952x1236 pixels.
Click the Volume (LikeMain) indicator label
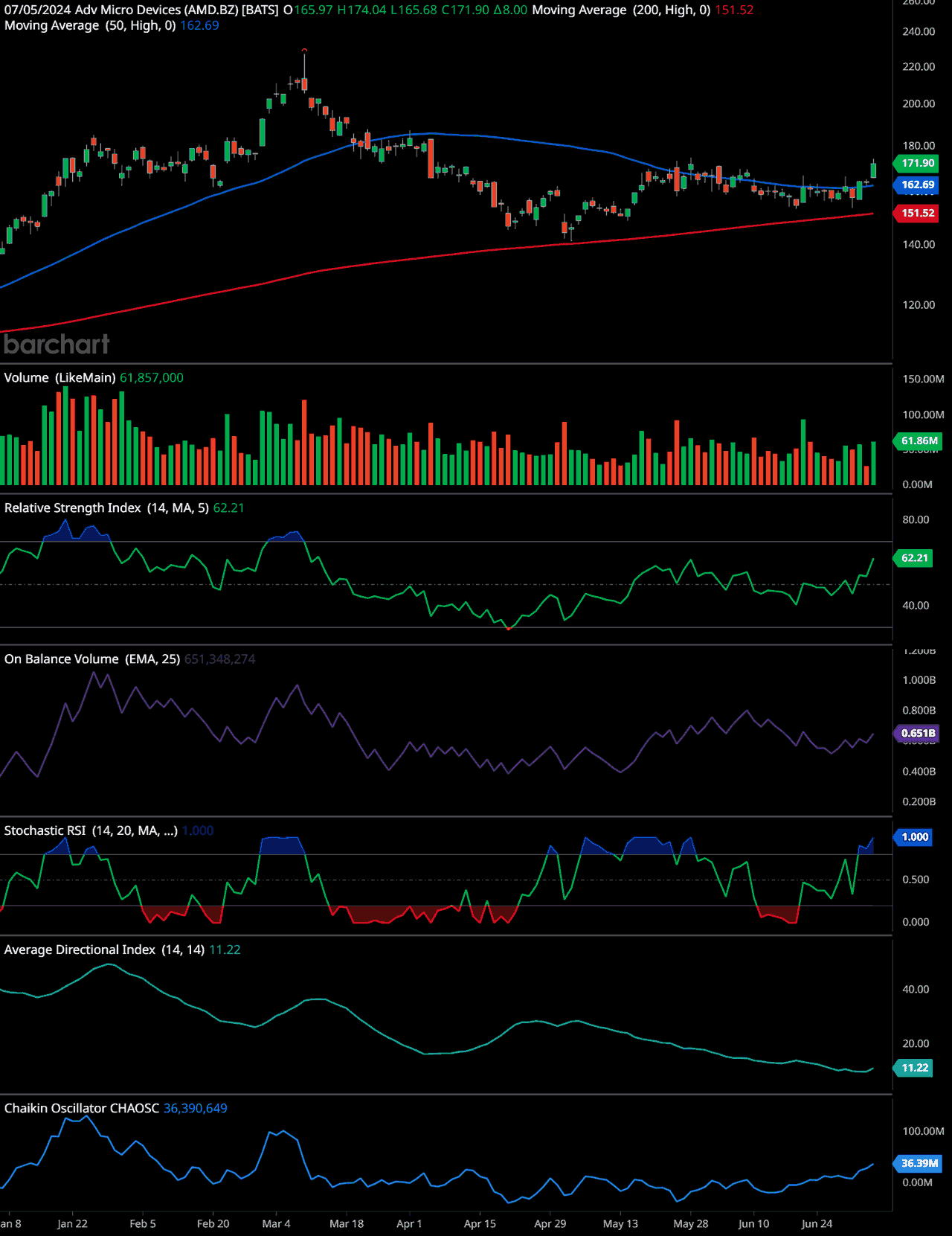coord(59,378)
